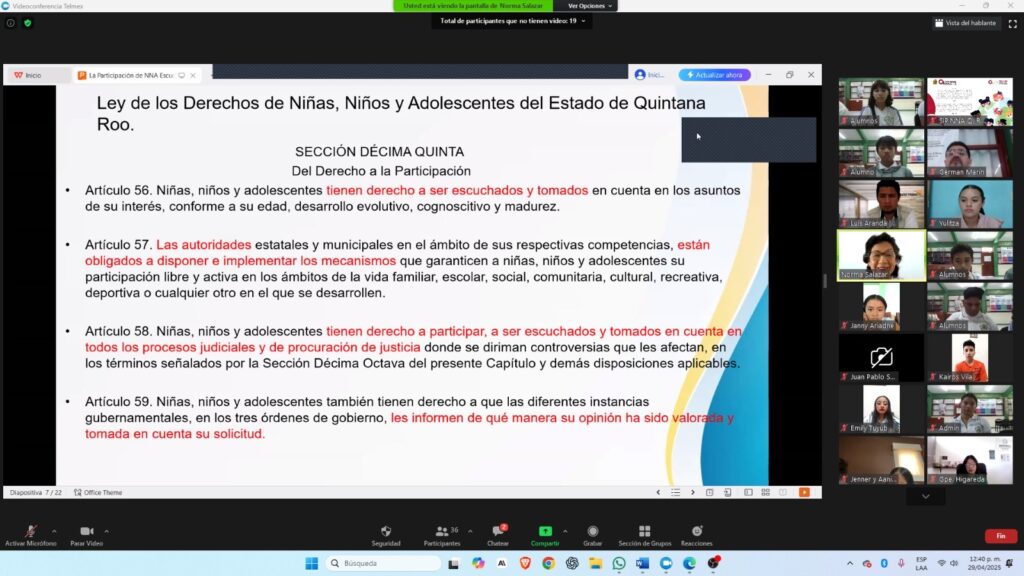The height and width of the screenshot is (576, 1024).
Task: Select the Inicio tab in WPS
Action: click(x=28, y=75)
